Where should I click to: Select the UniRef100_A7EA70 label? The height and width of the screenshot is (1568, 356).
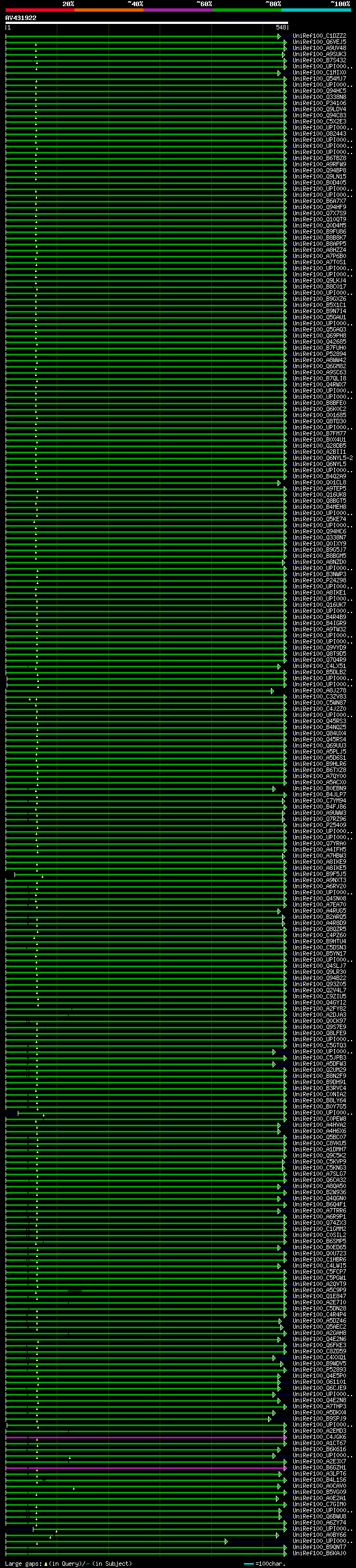tap(319, 904)
